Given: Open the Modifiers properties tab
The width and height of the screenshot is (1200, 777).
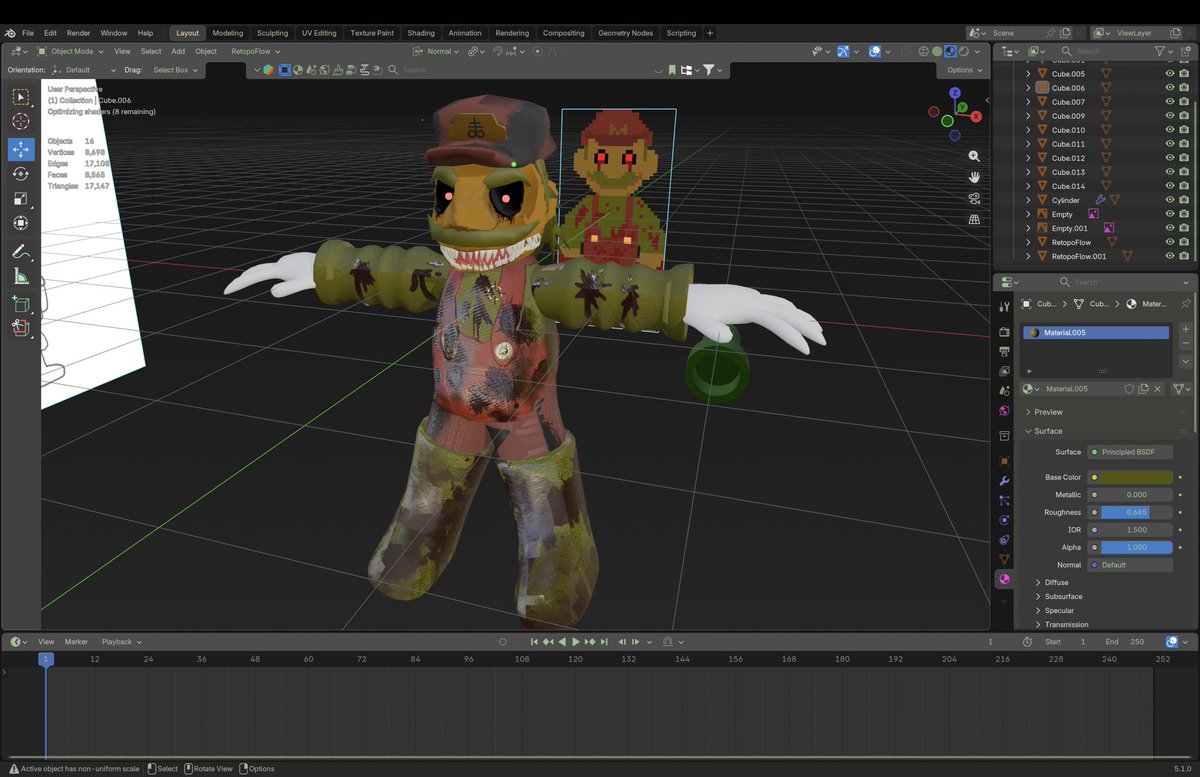Looking at the screenshot, I should pos(1004,481).
